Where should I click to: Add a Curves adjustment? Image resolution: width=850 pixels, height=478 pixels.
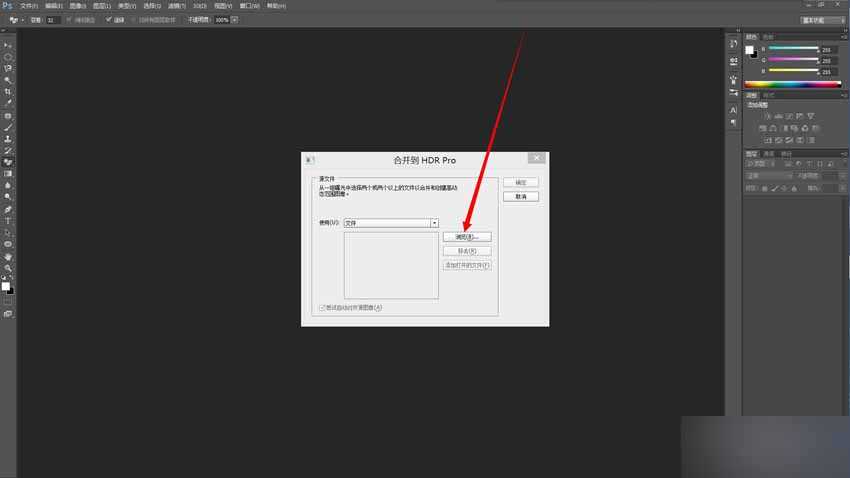coord(789,117)
